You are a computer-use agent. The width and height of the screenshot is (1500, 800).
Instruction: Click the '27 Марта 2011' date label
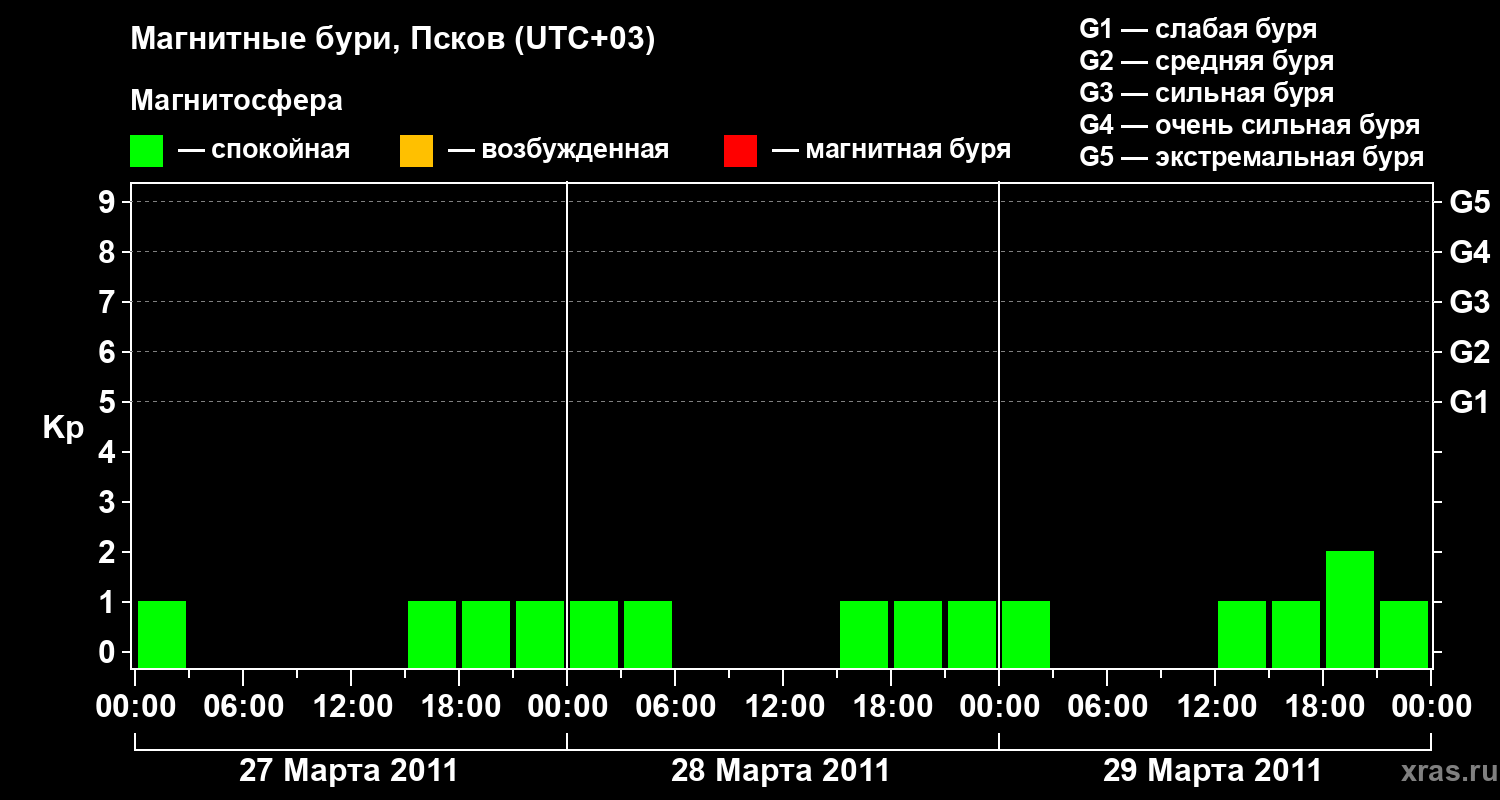[348, 771]
